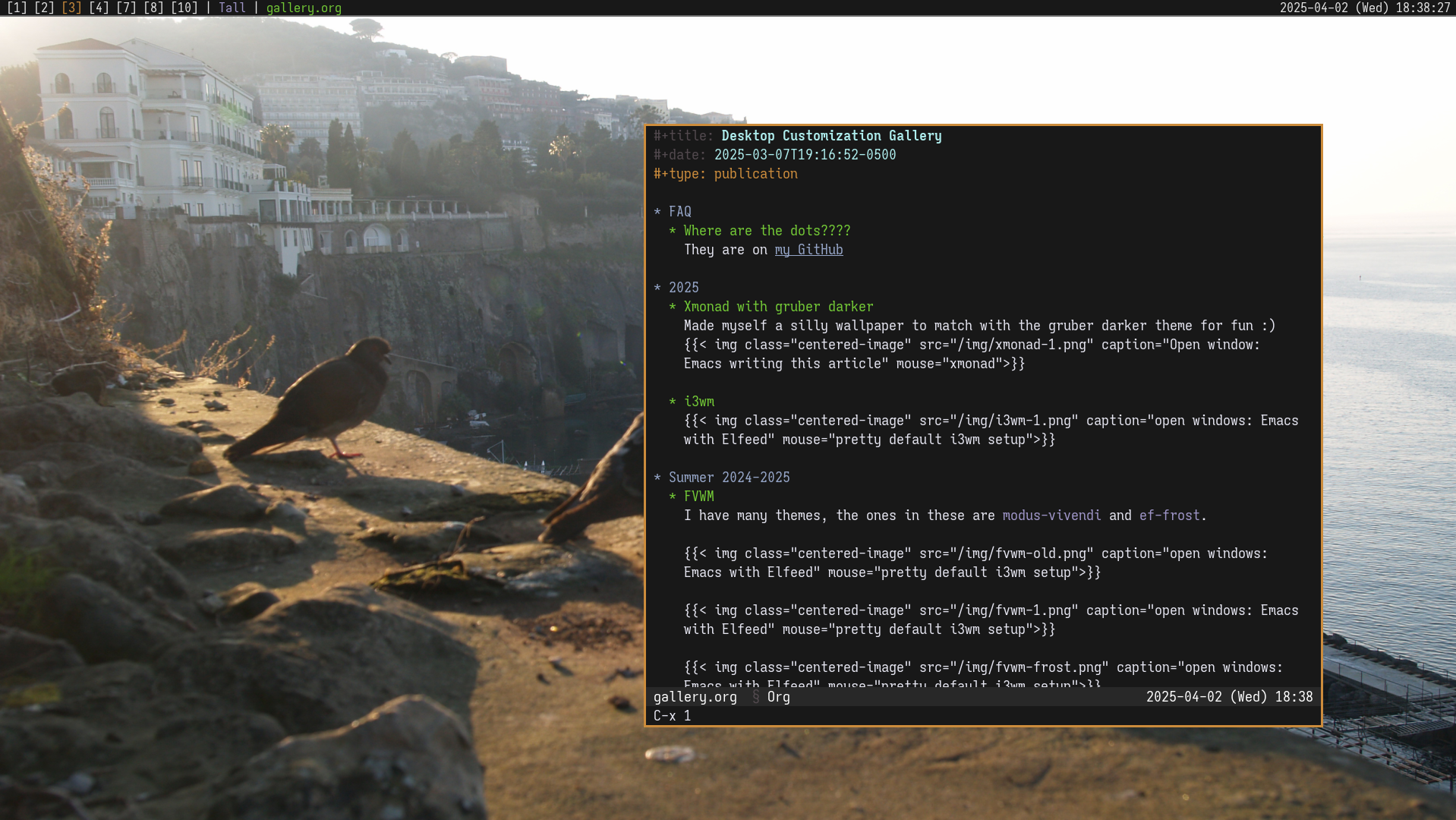Open workspace [8]
The image size is (1456, 820).
153,8
